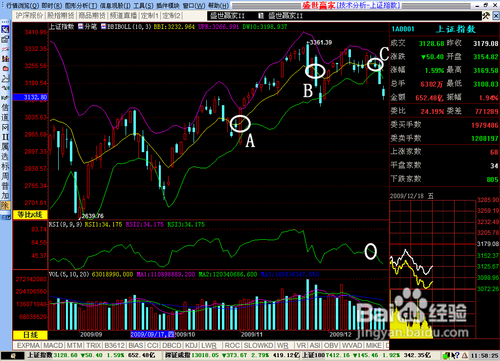The image size is (500, 361).
Task: Click the colored bar-chart icon in sidebar
Action: point(5,59)
